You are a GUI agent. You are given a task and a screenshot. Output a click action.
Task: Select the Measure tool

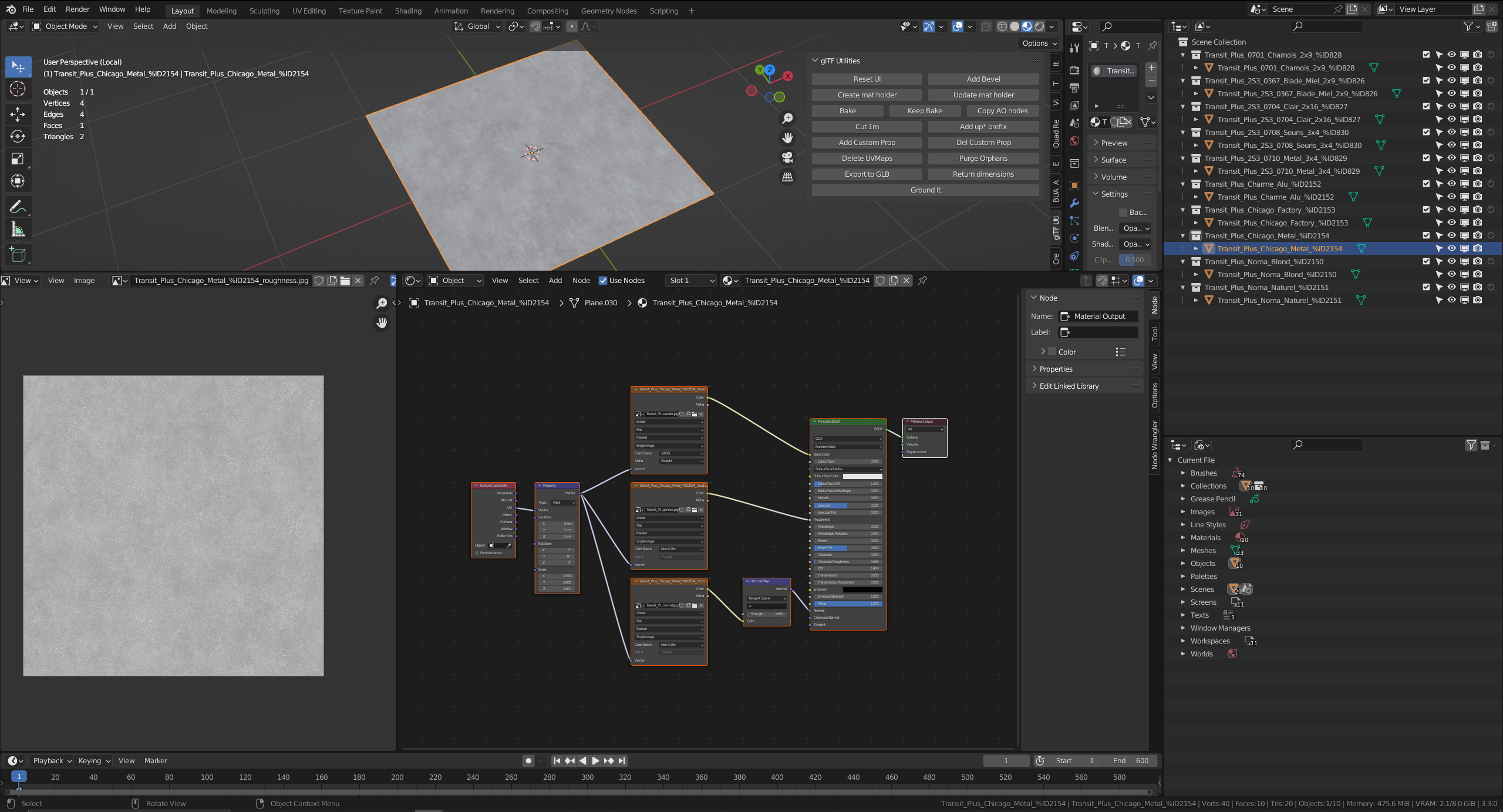18,228
